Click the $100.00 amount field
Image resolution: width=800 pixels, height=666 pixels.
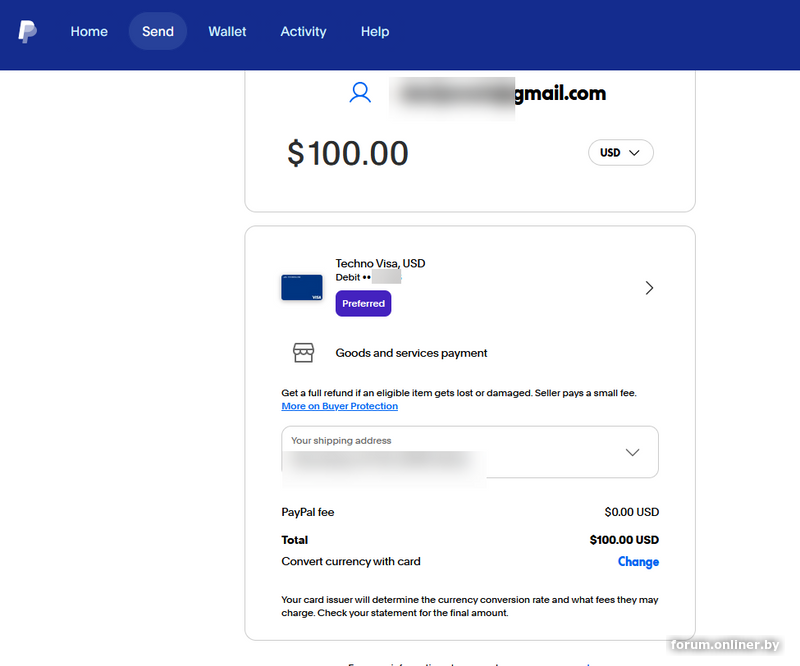(348, 153)
